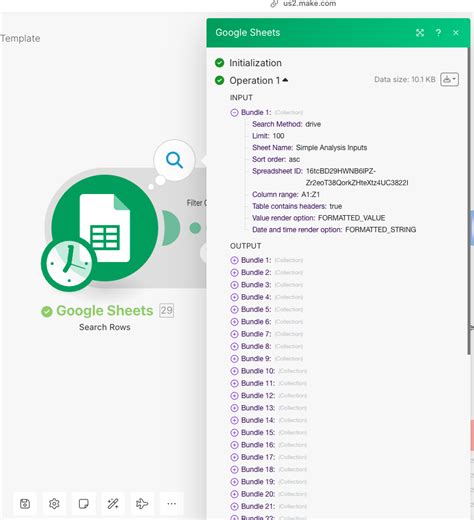The image size is (474, 520).
Task: Expand the Google Sheets panel to fullscreen
Action: pyautogui.click(x=420, y=33)
